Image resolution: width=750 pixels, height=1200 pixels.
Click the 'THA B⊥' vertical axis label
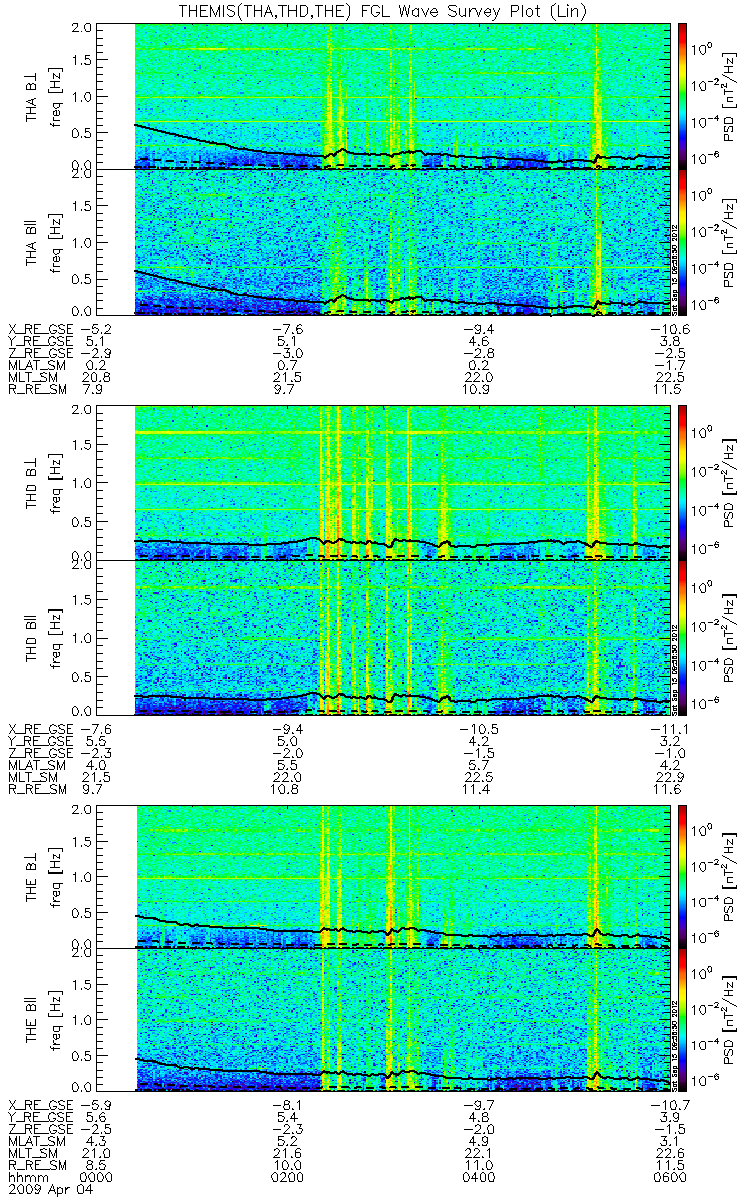pyautogui.click(x=33, y=96)
